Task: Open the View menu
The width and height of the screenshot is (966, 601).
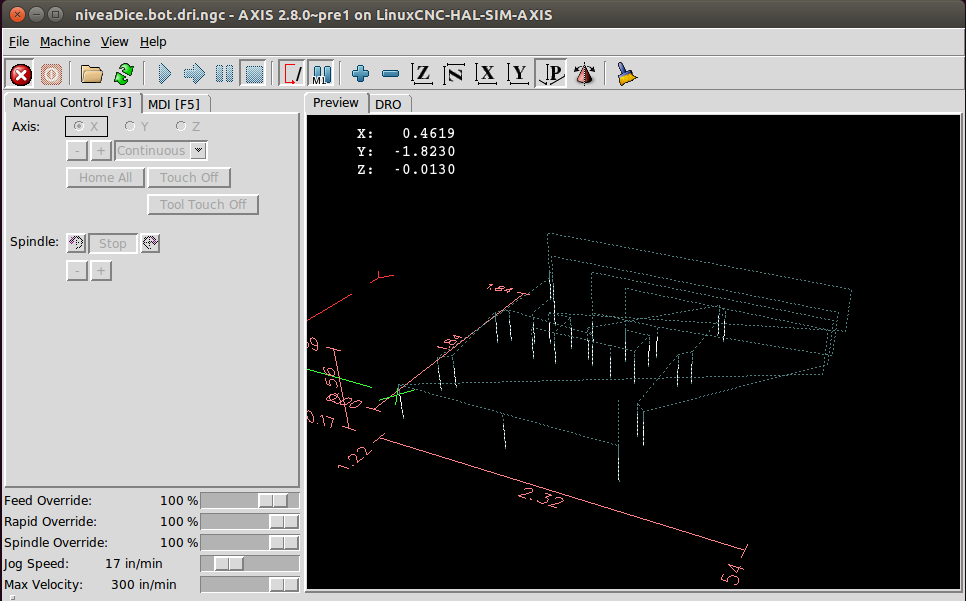Action: coord(115,42)
